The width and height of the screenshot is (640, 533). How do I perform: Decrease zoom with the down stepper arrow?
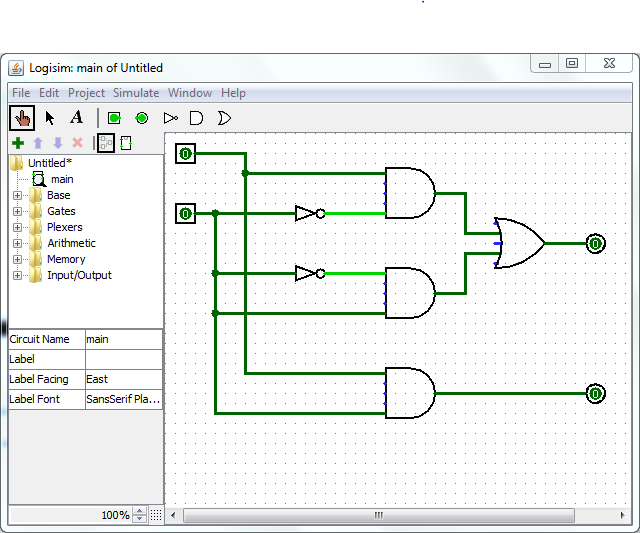(x=140, y=518)
